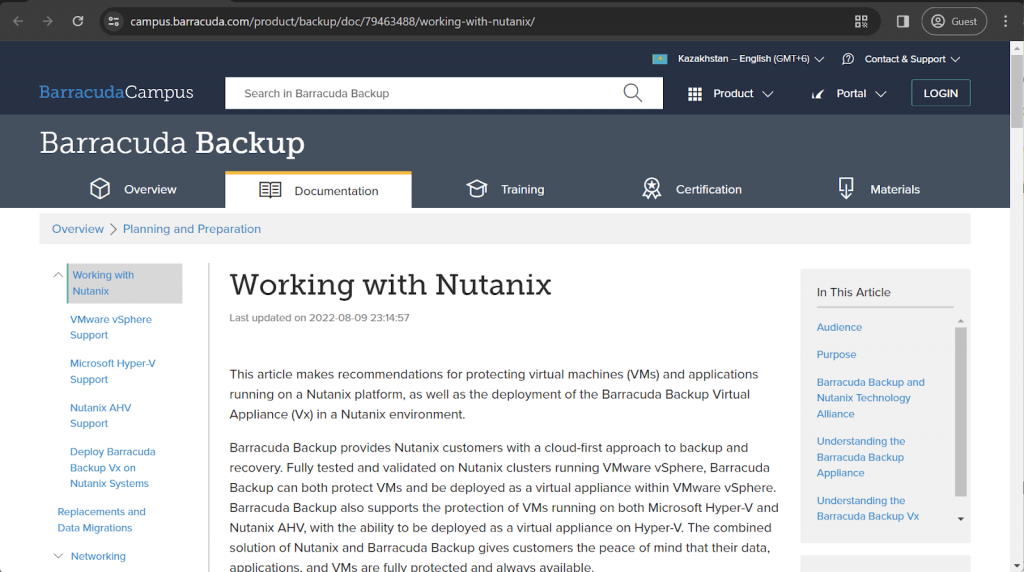Click the browser address bar URL
1024x572 pixels.
[x=332, y=22]
